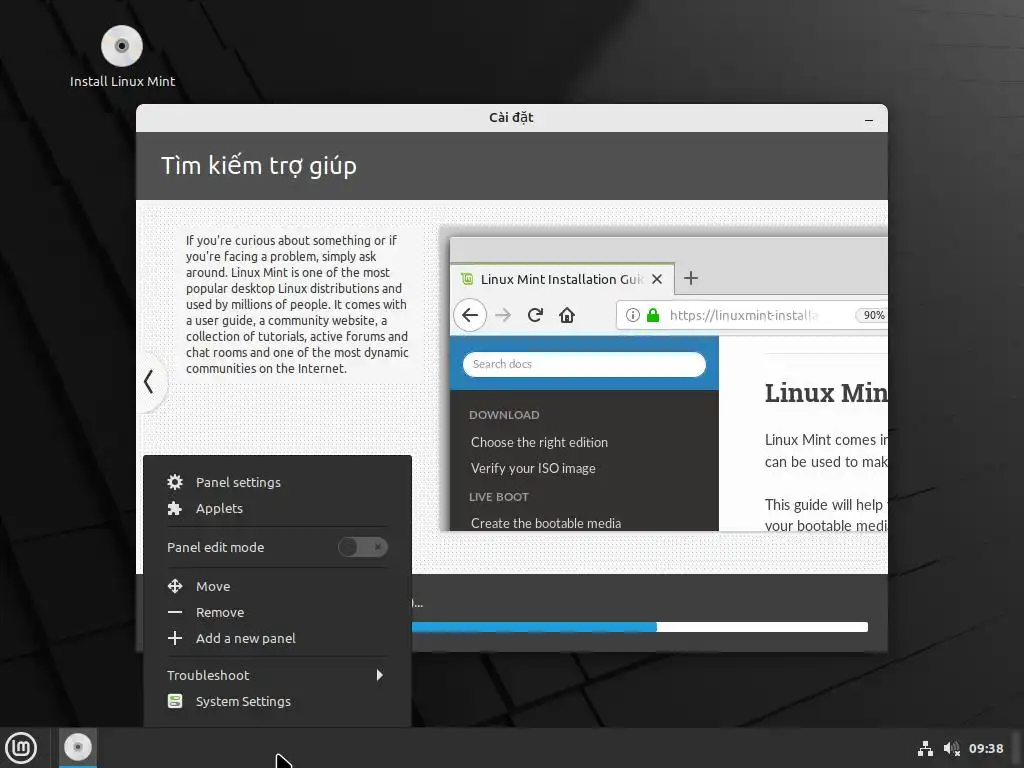Image resolution: width=1024 pixels, height=768 pixels.
Task: Click the green padlock icon
Action: coord(652,315)
